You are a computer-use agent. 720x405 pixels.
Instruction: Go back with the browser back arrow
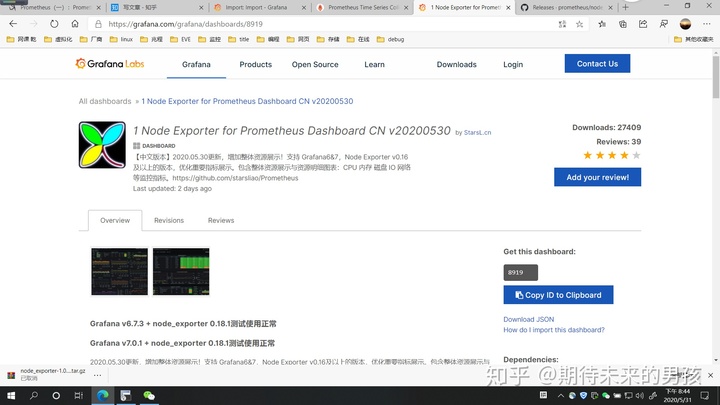(13, 24)
